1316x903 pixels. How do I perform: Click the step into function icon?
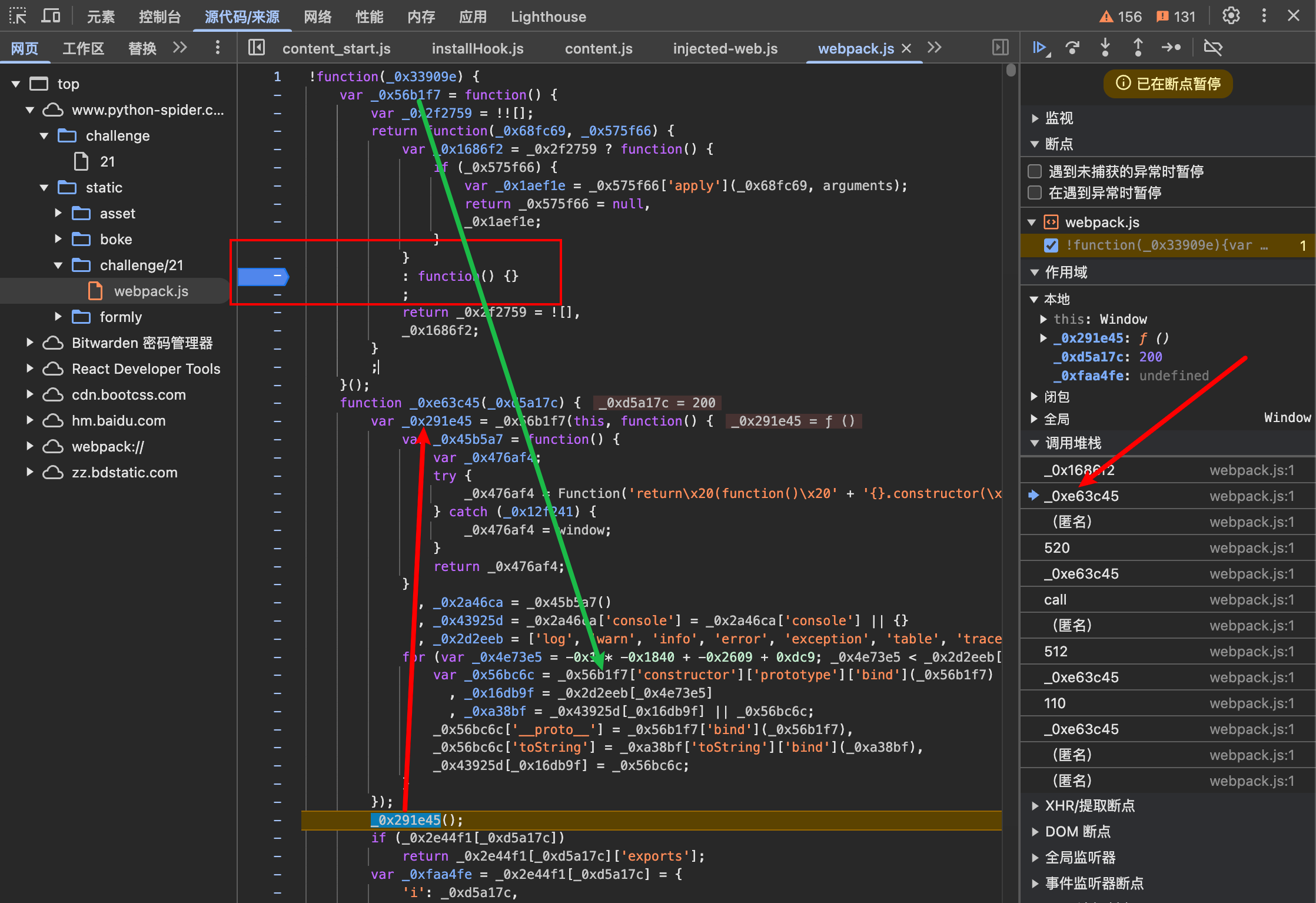point(1105,48)
